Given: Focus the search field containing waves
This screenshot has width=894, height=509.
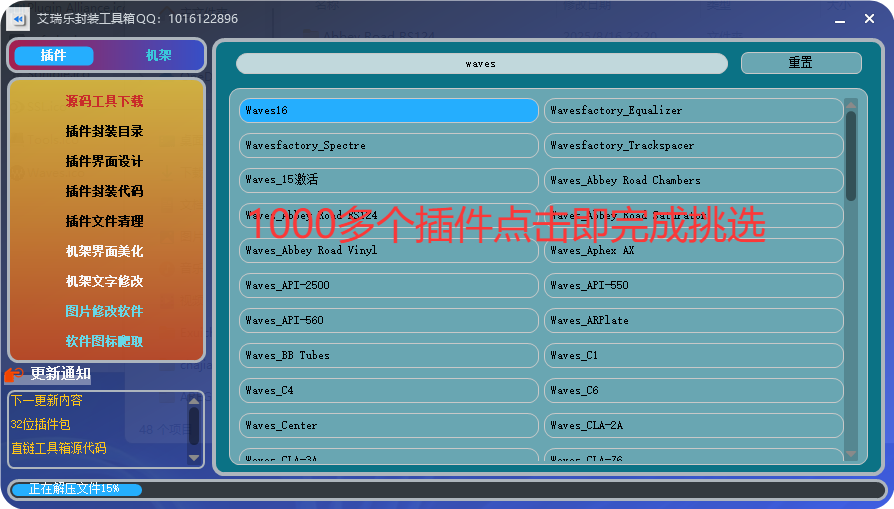Looking at the screenshot, I should [482, 63].
